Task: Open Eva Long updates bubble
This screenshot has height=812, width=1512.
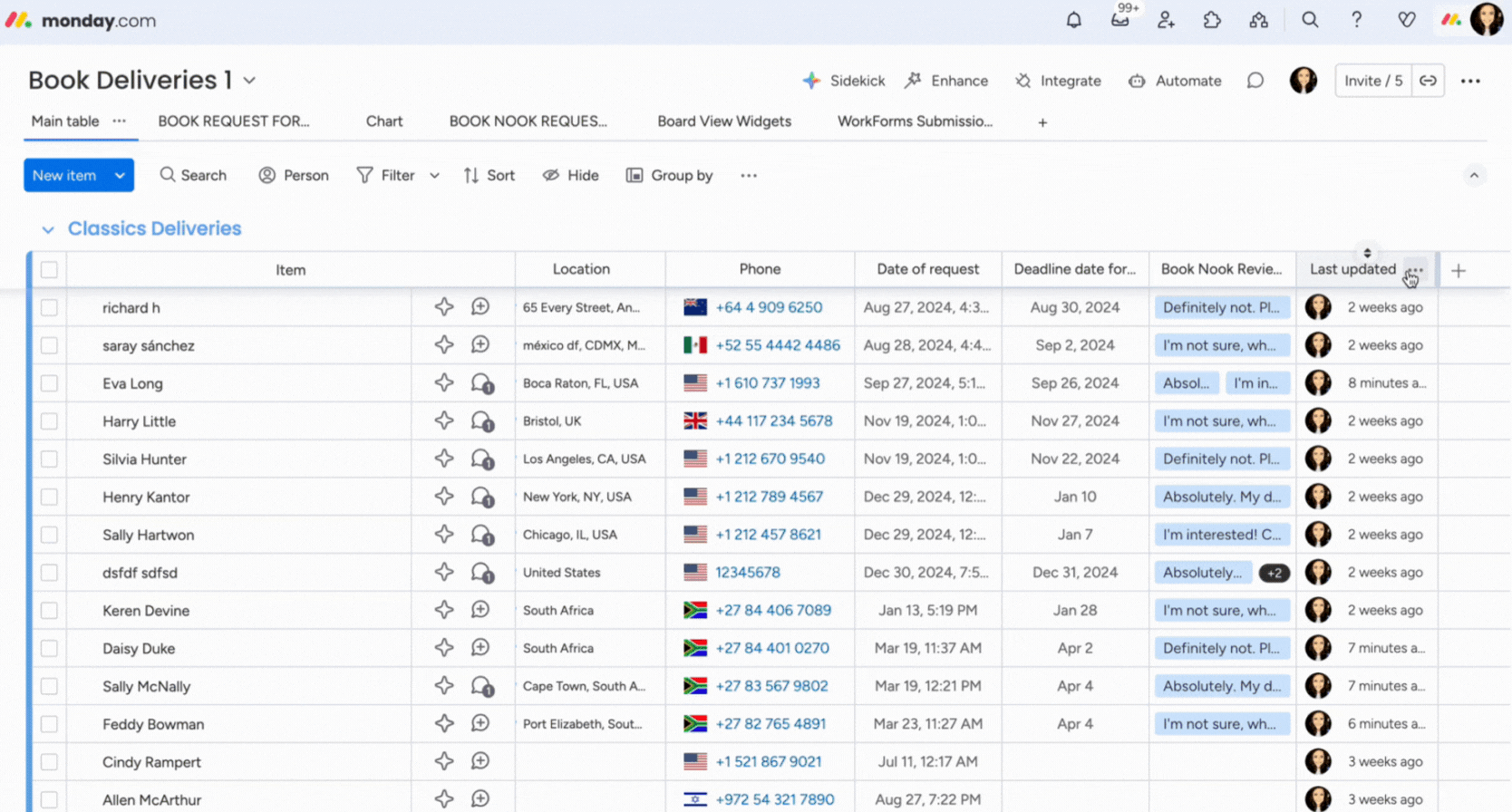Action: point(481,383)
